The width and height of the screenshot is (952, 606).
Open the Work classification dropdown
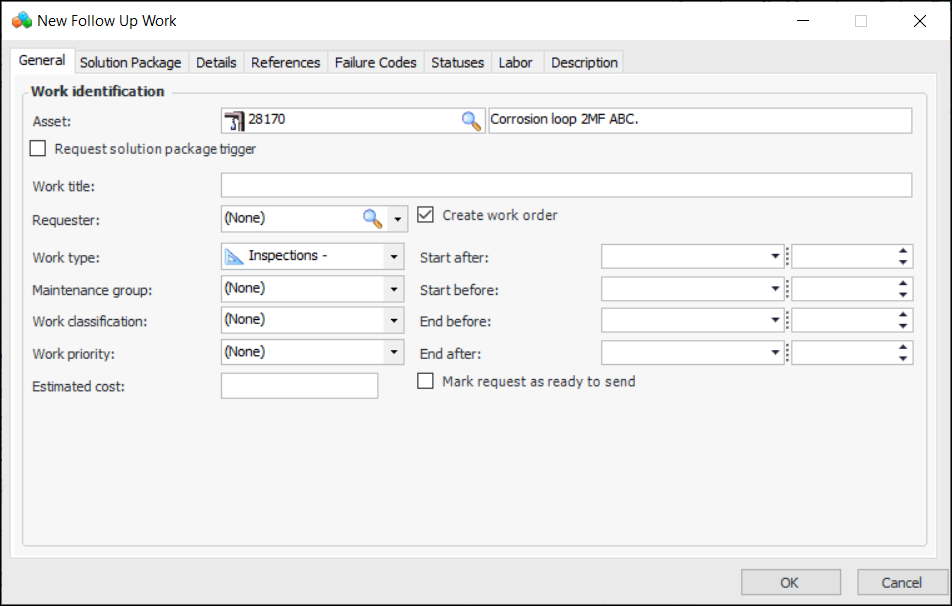click(394, 321)
